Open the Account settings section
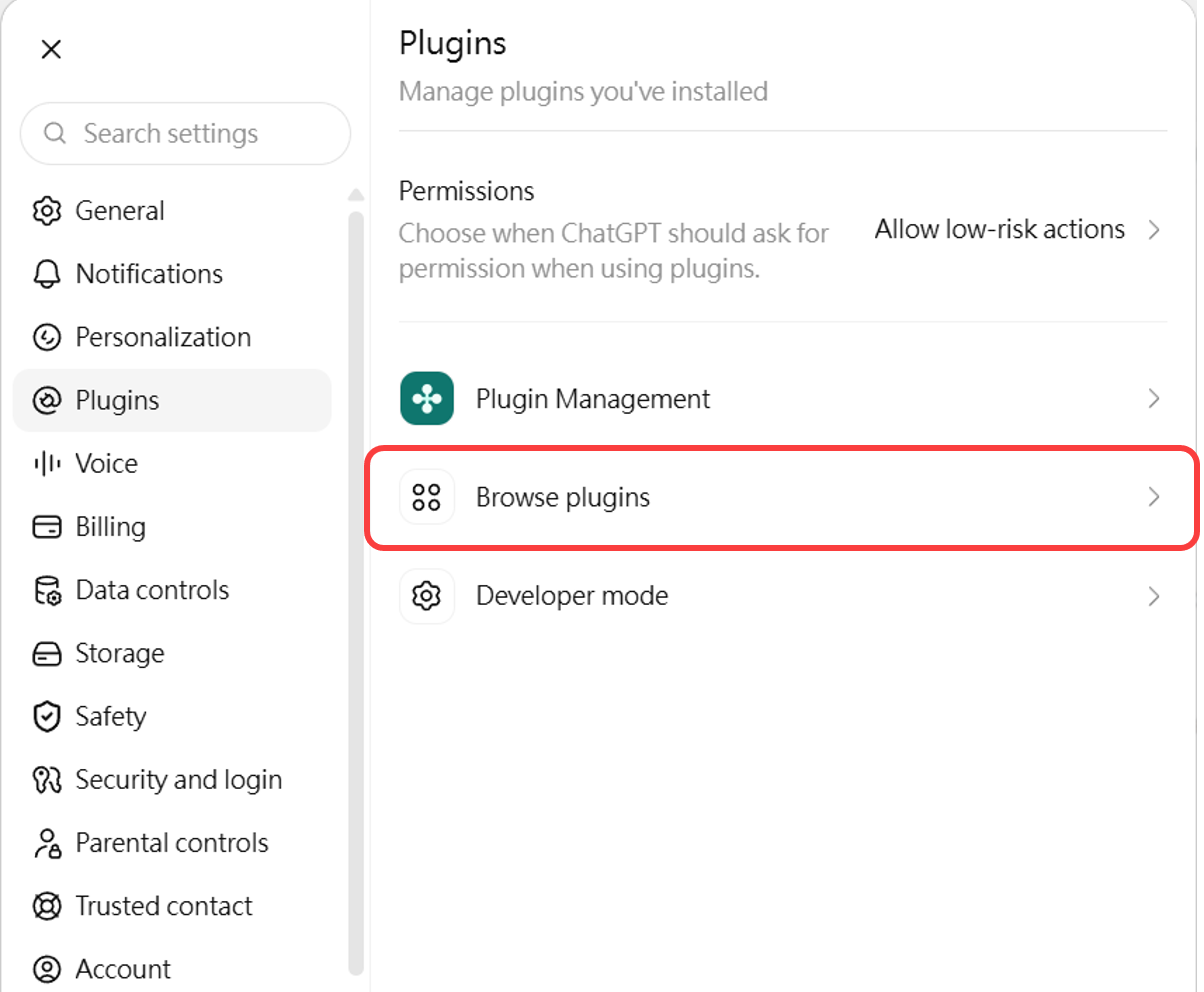The image size is (1204, 992). click(172, 969)
